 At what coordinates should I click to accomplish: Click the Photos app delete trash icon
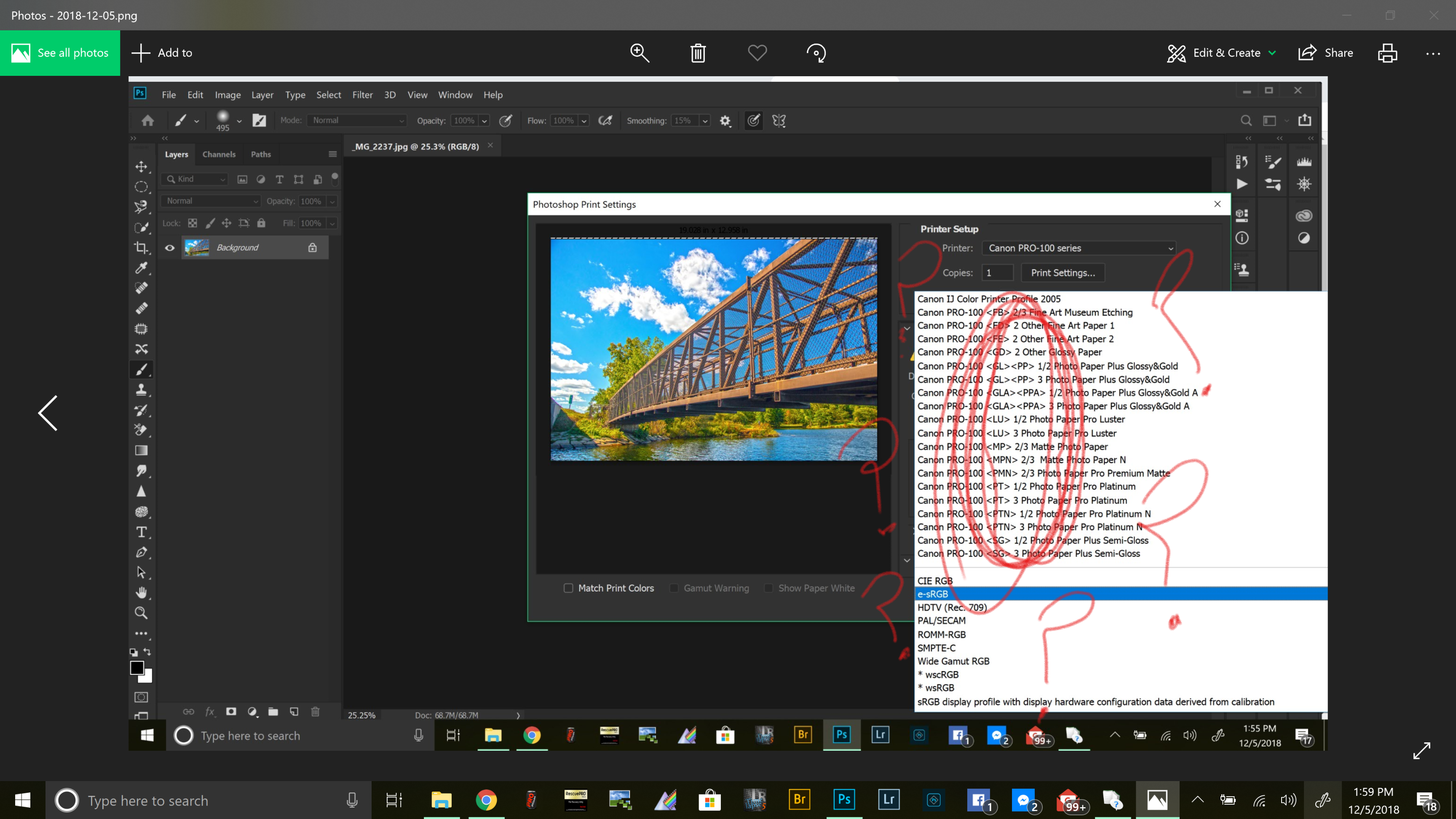pos(698,53)
